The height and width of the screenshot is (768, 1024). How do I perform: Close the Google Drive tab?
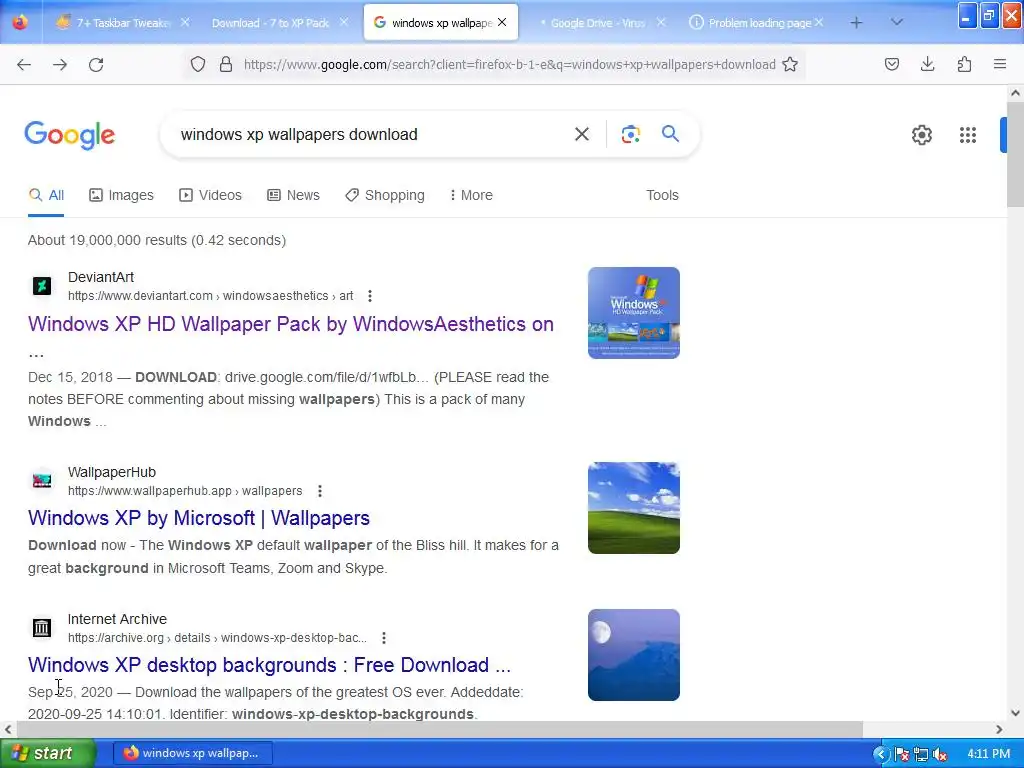point(661,22)
